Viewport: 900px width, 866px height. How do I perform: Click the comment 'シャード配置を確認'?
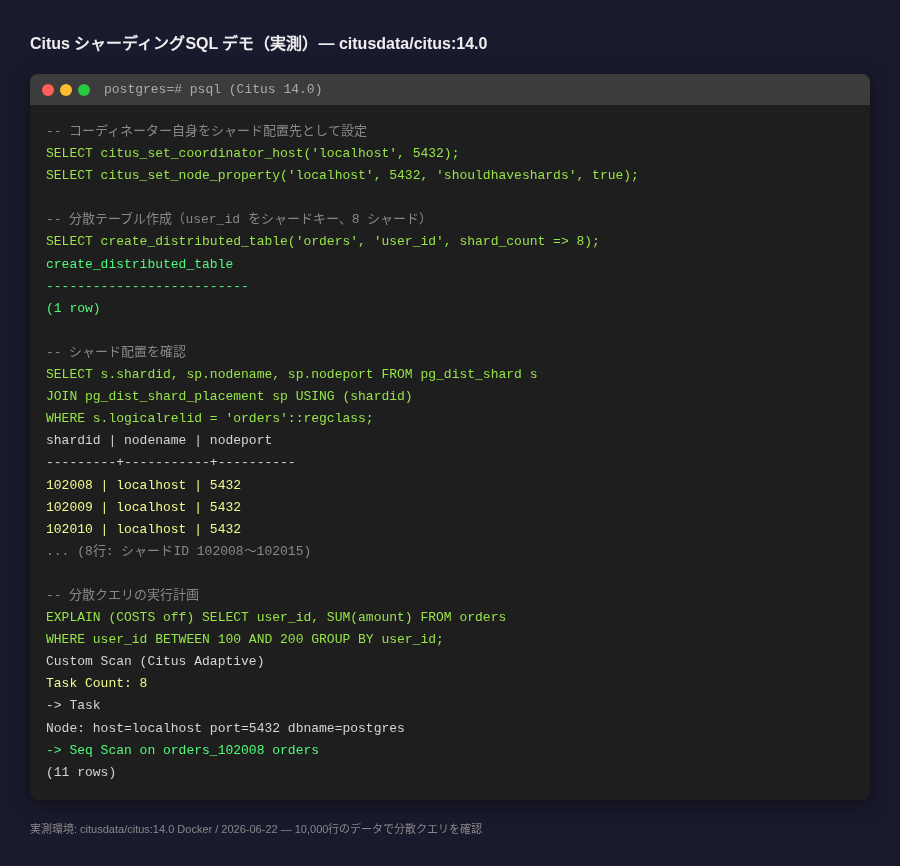pyautogui.click(x=116, y=351)
